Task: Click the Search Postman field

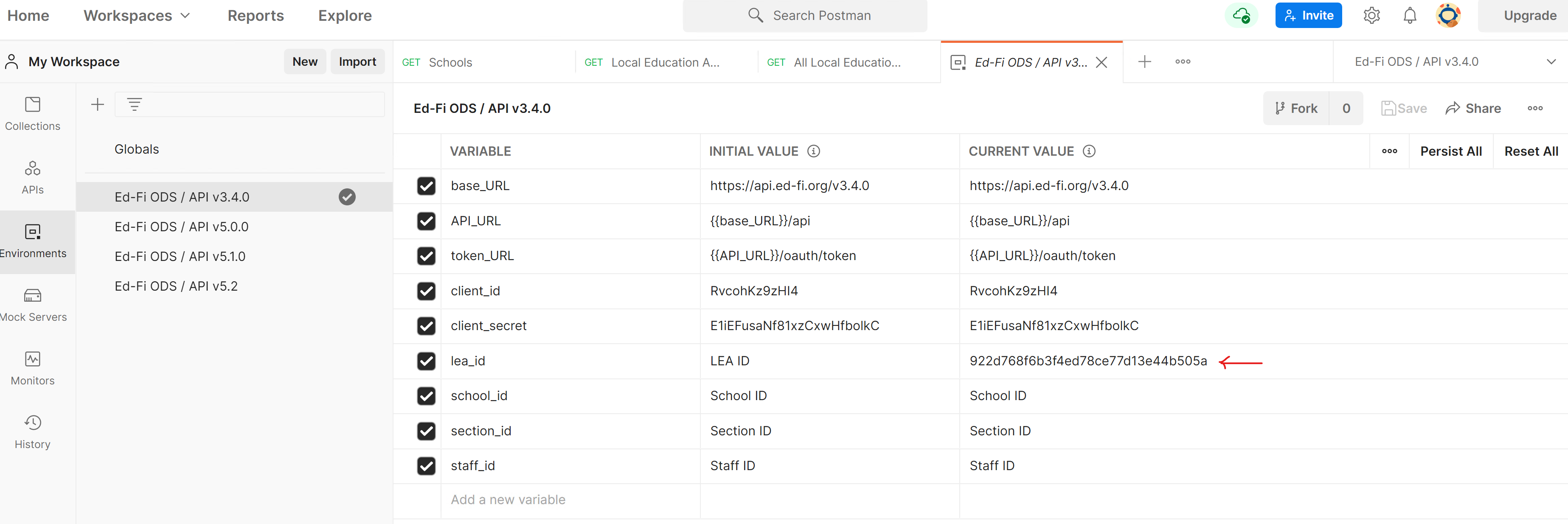Action: click(x=805, y=16)
